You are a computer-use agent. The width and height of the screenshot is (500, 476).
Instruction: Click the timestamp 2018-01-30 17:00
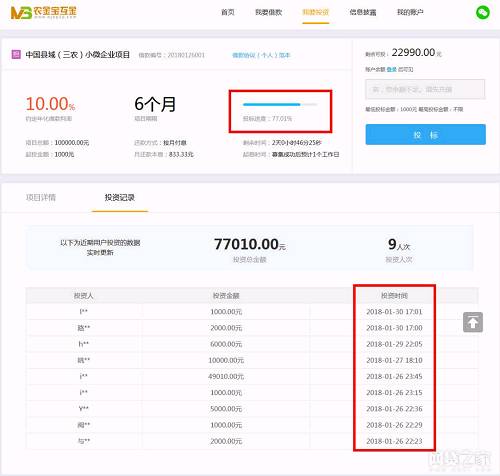(x=394, y=328)
